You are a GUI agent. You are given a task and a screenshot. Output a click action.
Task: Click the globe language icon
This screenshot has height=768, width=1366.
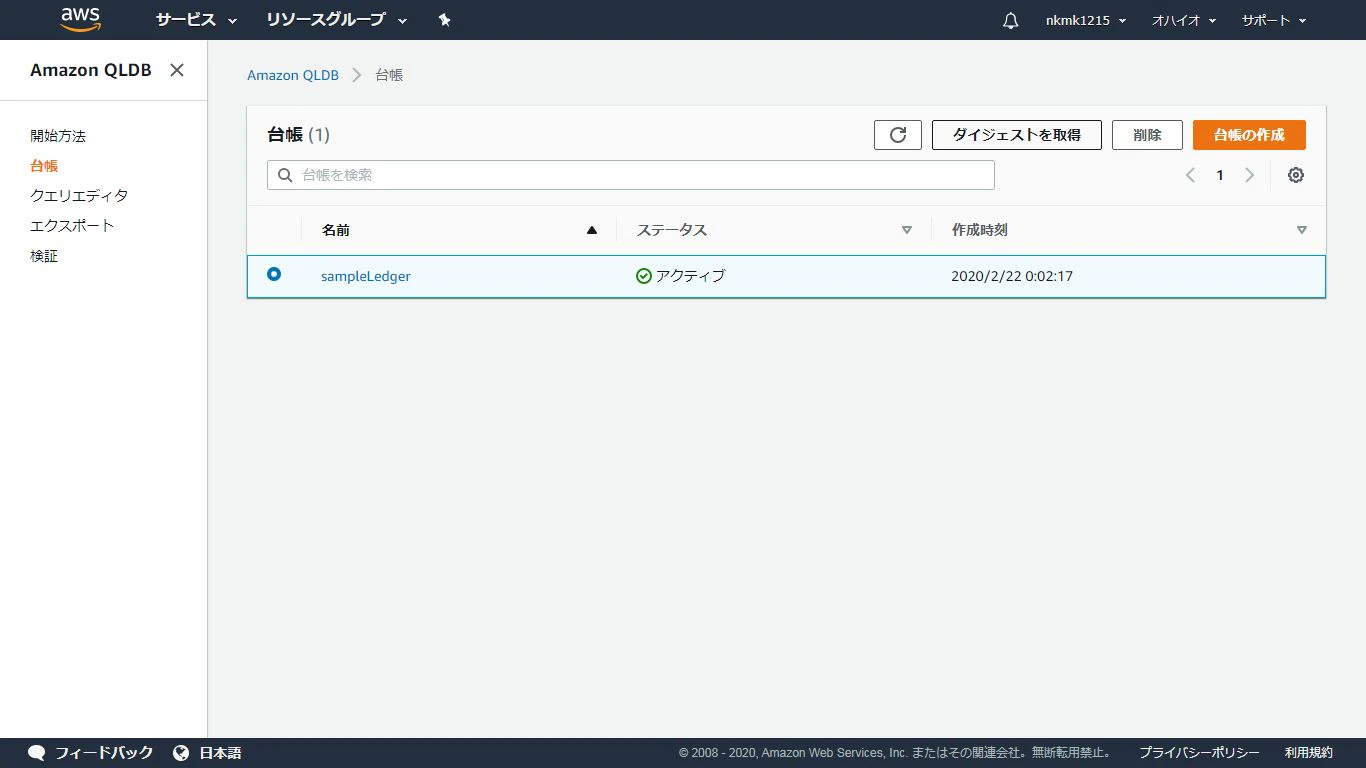(x=181, y=753)
